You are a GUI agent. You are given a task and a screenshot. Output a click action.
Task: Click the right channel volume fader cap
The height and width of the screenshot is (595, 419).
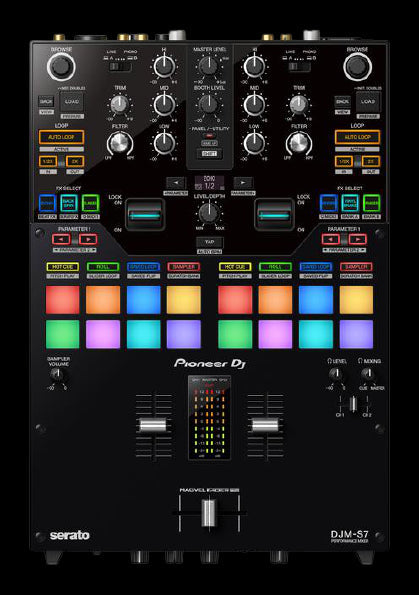[x=265, y=425]
